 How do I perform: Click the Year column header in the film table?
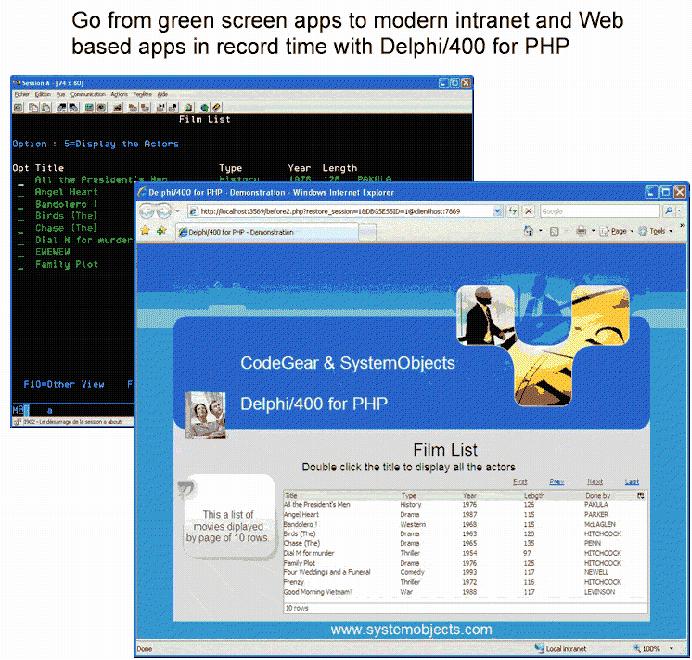click(470, 496)
